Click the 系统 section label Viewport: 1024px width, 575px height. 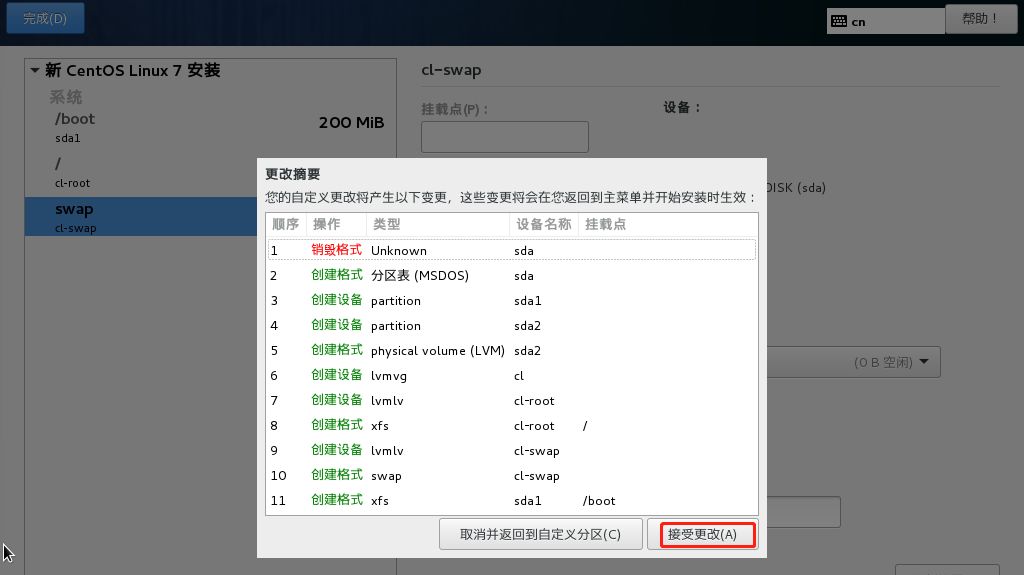tap(66, 97)
